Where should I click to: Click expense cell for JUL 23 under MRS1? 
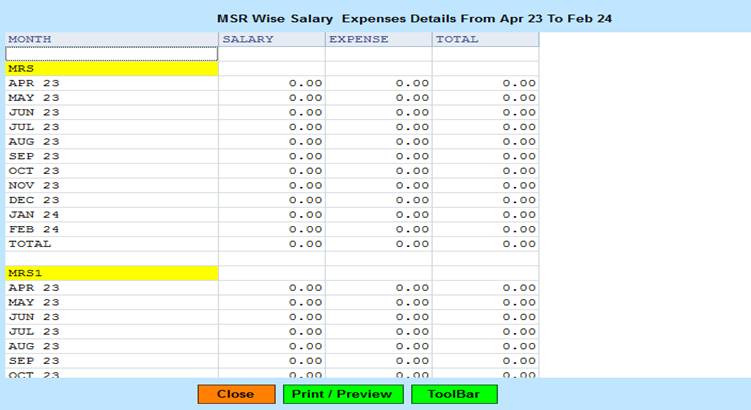(x=378, y=332)
